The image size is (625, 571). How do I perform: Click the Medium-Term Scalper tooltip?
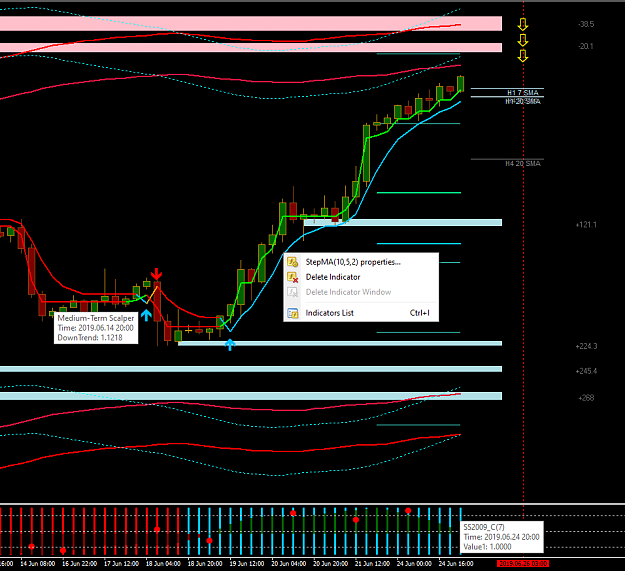96,328
